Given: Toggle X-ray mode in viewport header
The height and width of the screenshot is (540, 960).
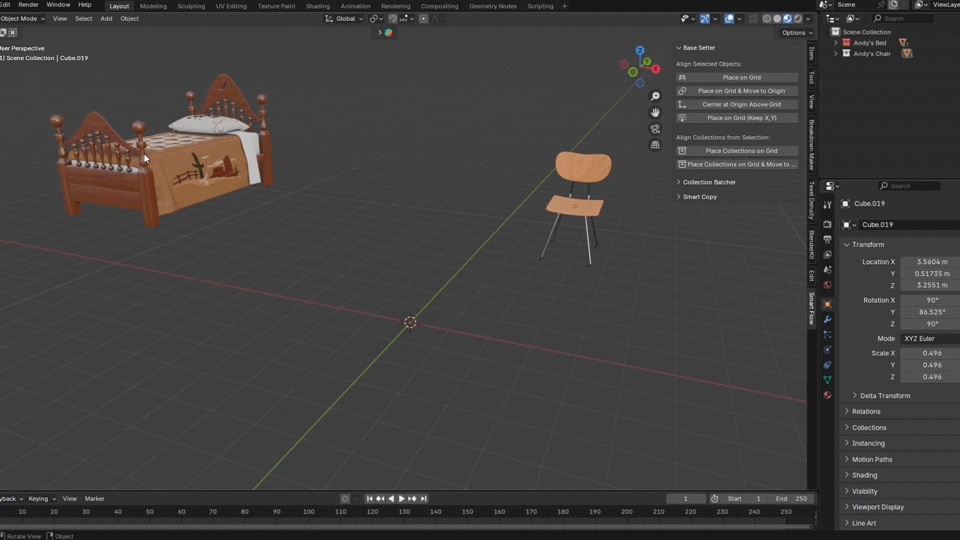Looking at the screenshot, I should [x=753, y=19].
